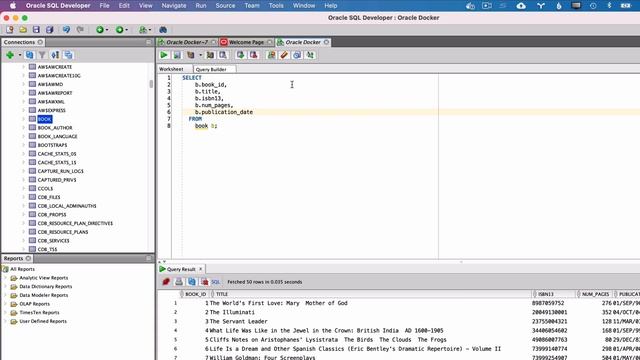Click the Forward navigation green arrow icon
The image size is (640, 360).
click(119, 30)
